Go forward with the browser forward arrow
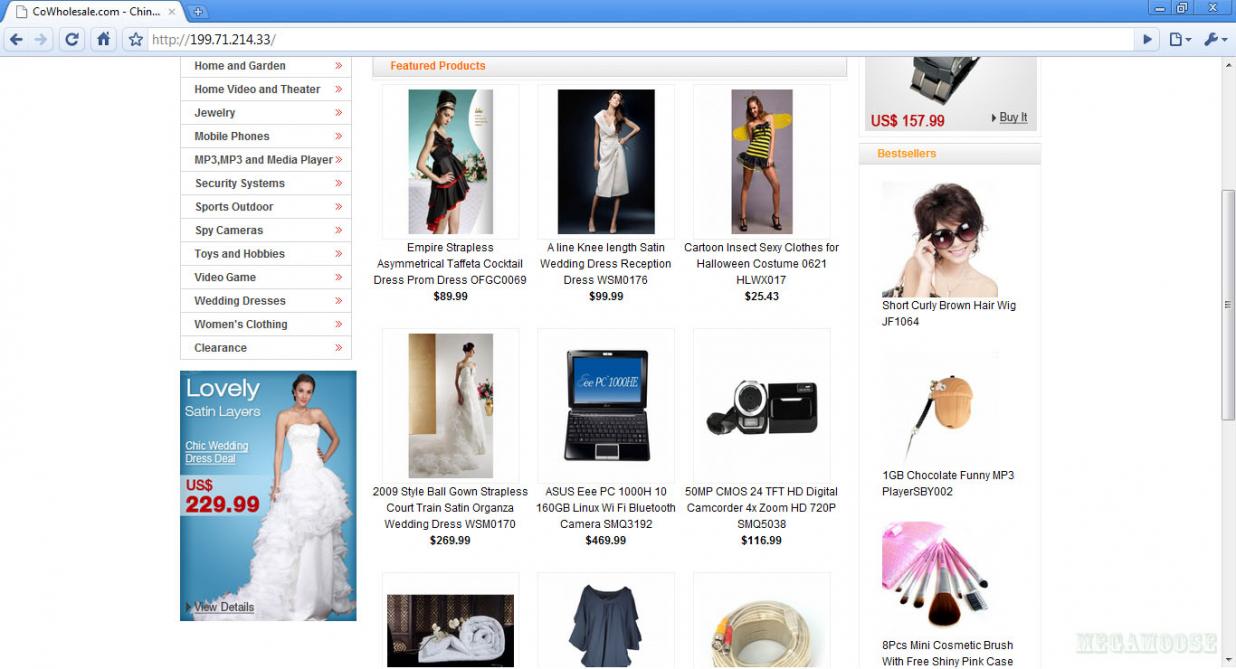The height and width of the screenshot is (669, 1236). point(41,40)
